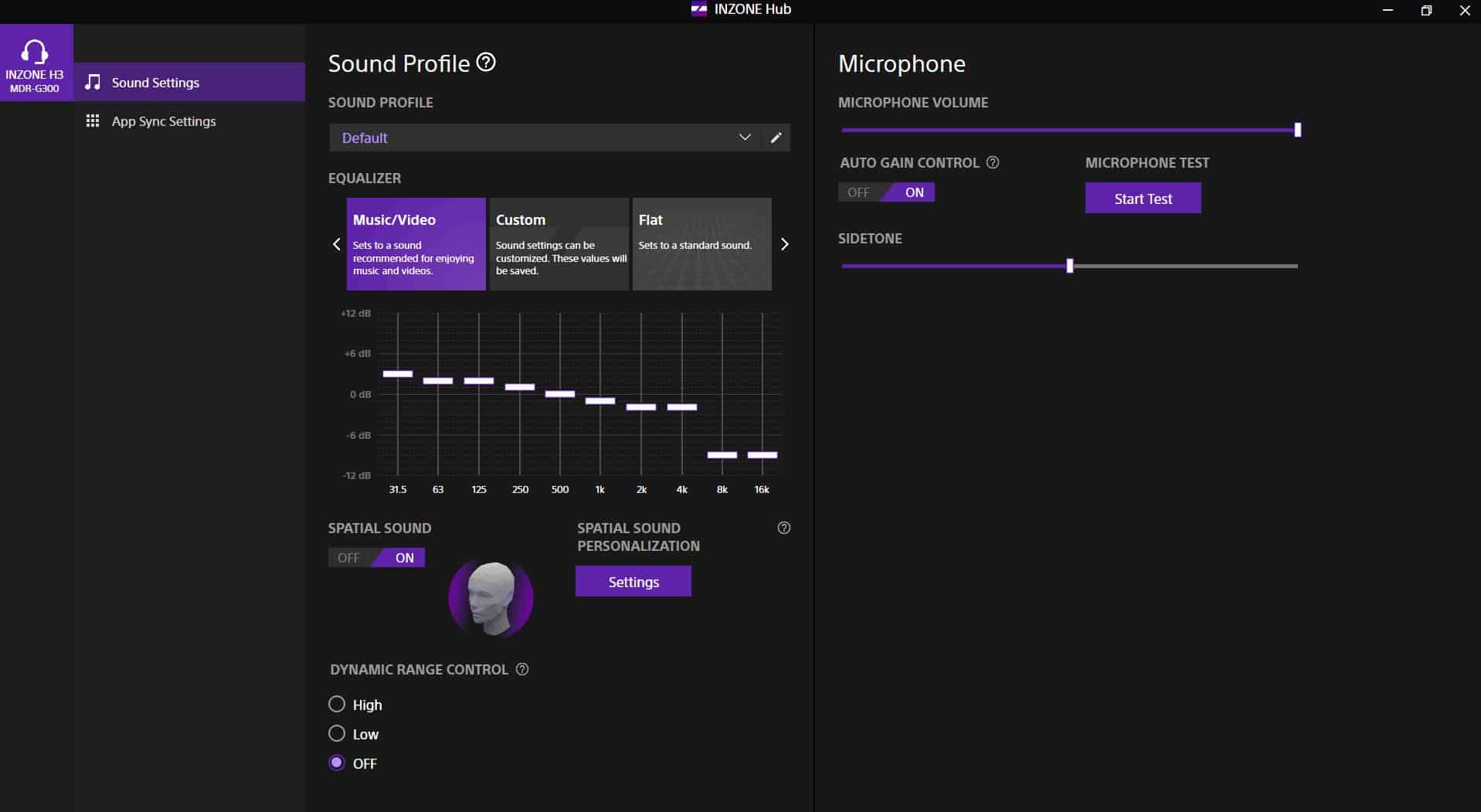Click the 3D head spatial sound image
Image resolution: width=1481 pixels, height=812 pixels.
point(491,597)
